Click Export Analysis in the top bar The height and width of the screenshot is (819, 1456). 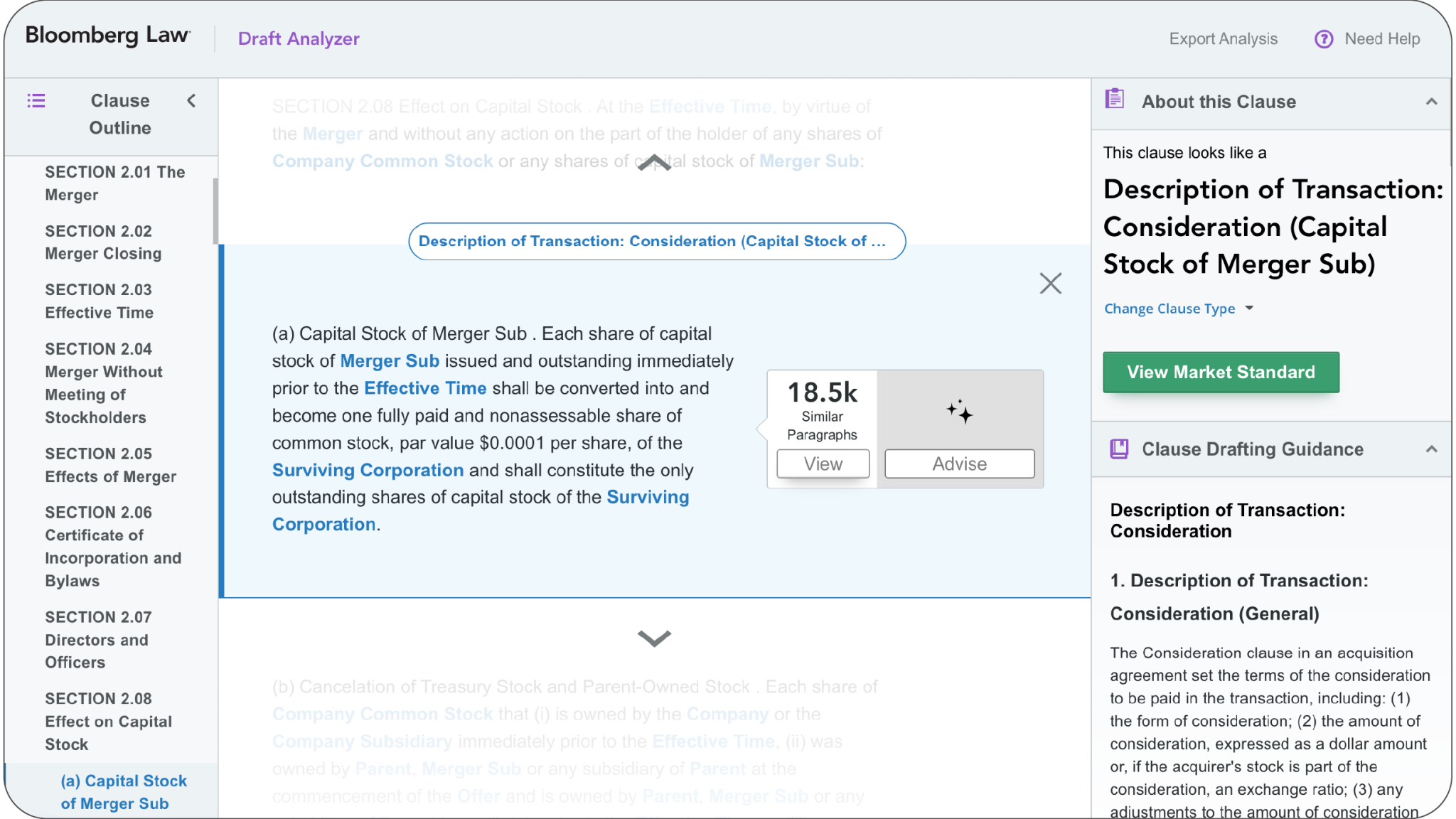[1223, 39]
